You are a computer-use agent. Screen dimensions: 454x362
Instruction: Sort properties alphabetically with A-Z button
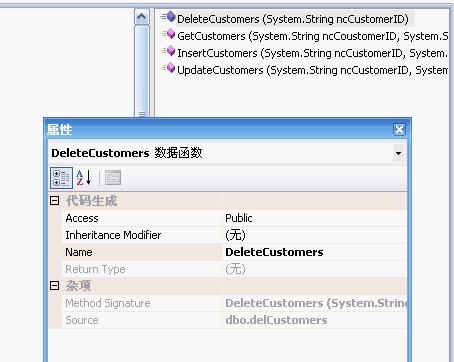84,178
